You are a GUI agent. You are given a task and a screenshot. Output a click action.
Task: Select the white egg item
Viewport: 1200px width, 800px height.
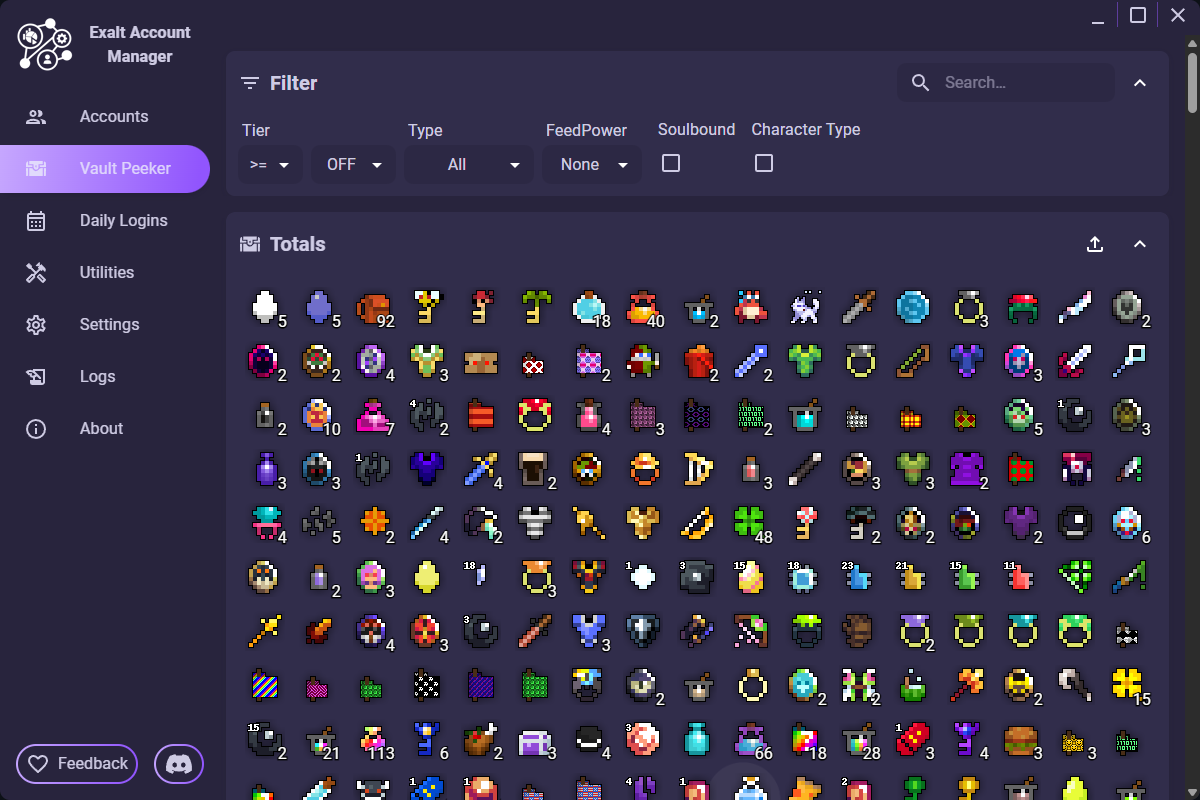pos(264,307)
